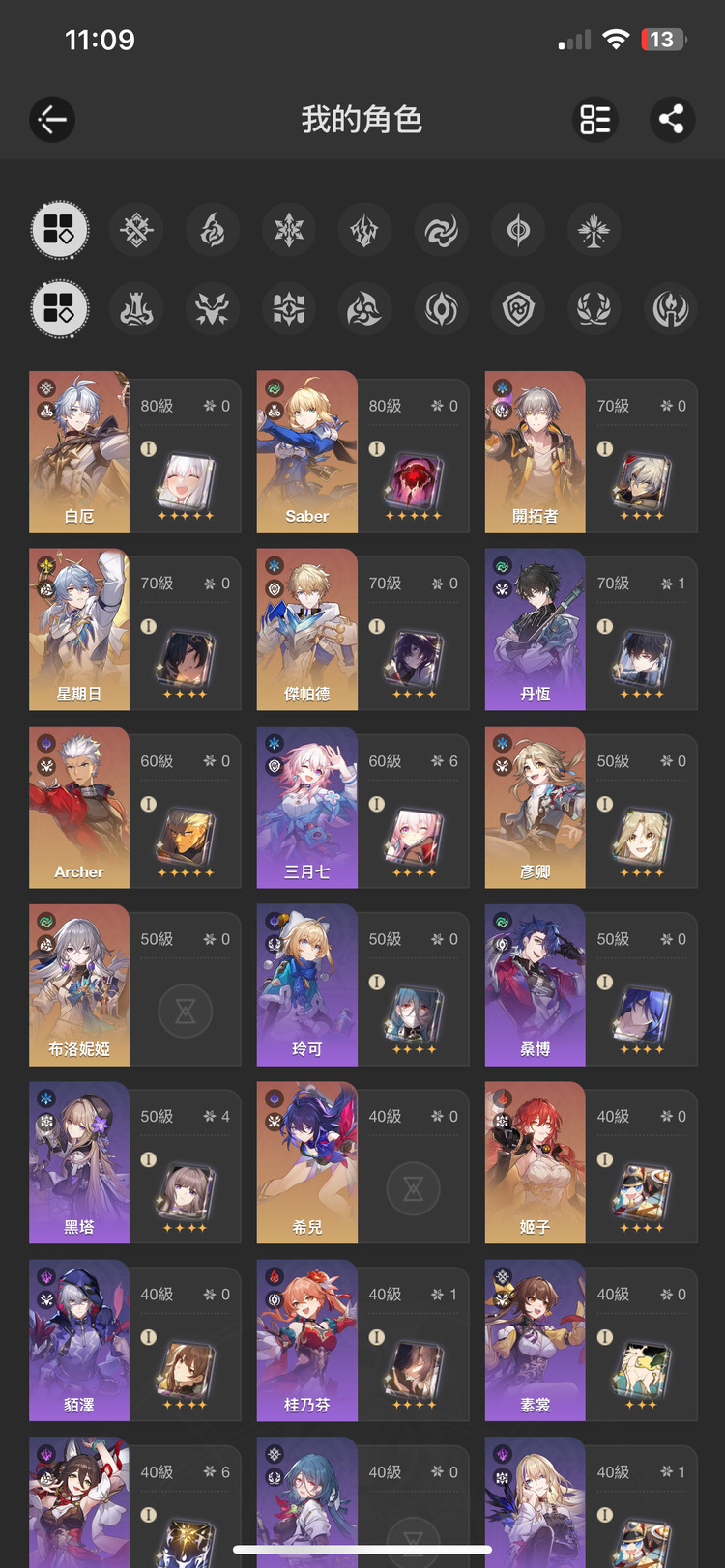Go back using the arrow button
Viewport: 725px width, 1568px height.
(52, 120)
